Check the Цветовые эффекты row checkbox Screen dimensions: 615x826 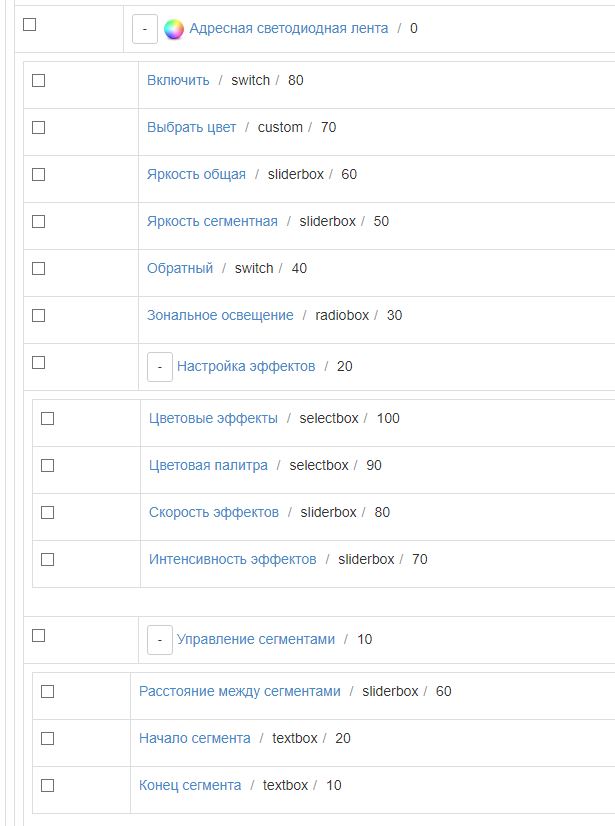coord(47,419)
